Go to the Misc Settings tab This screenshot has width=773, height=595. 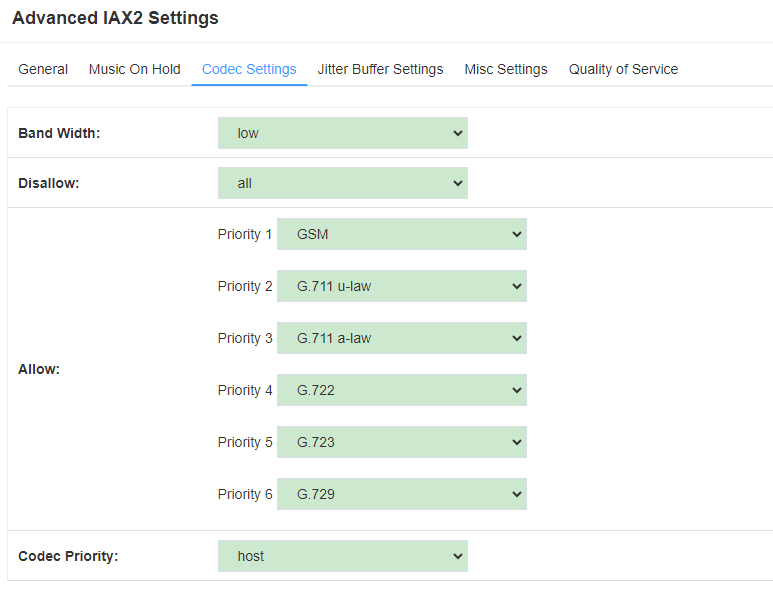(x=506, y=69)
